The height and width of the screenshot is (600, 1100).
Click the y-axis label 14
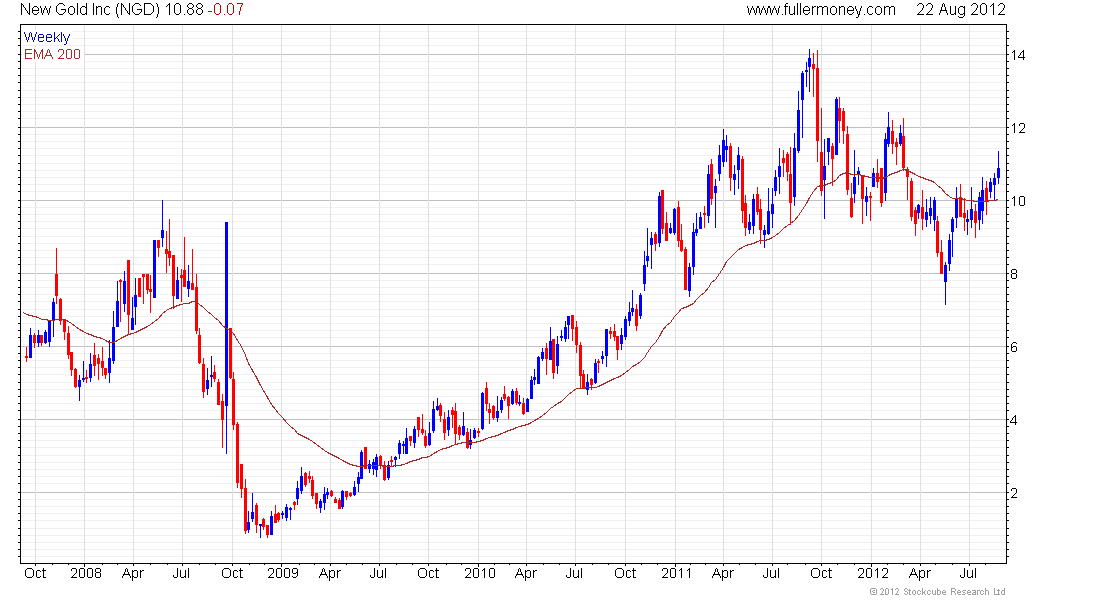pyautogui.click(x=1017, y=55)
